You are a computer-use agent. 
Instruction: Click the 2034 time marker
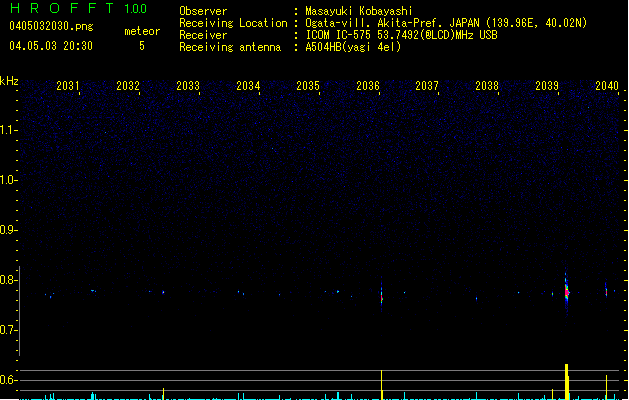pos(248,86)
